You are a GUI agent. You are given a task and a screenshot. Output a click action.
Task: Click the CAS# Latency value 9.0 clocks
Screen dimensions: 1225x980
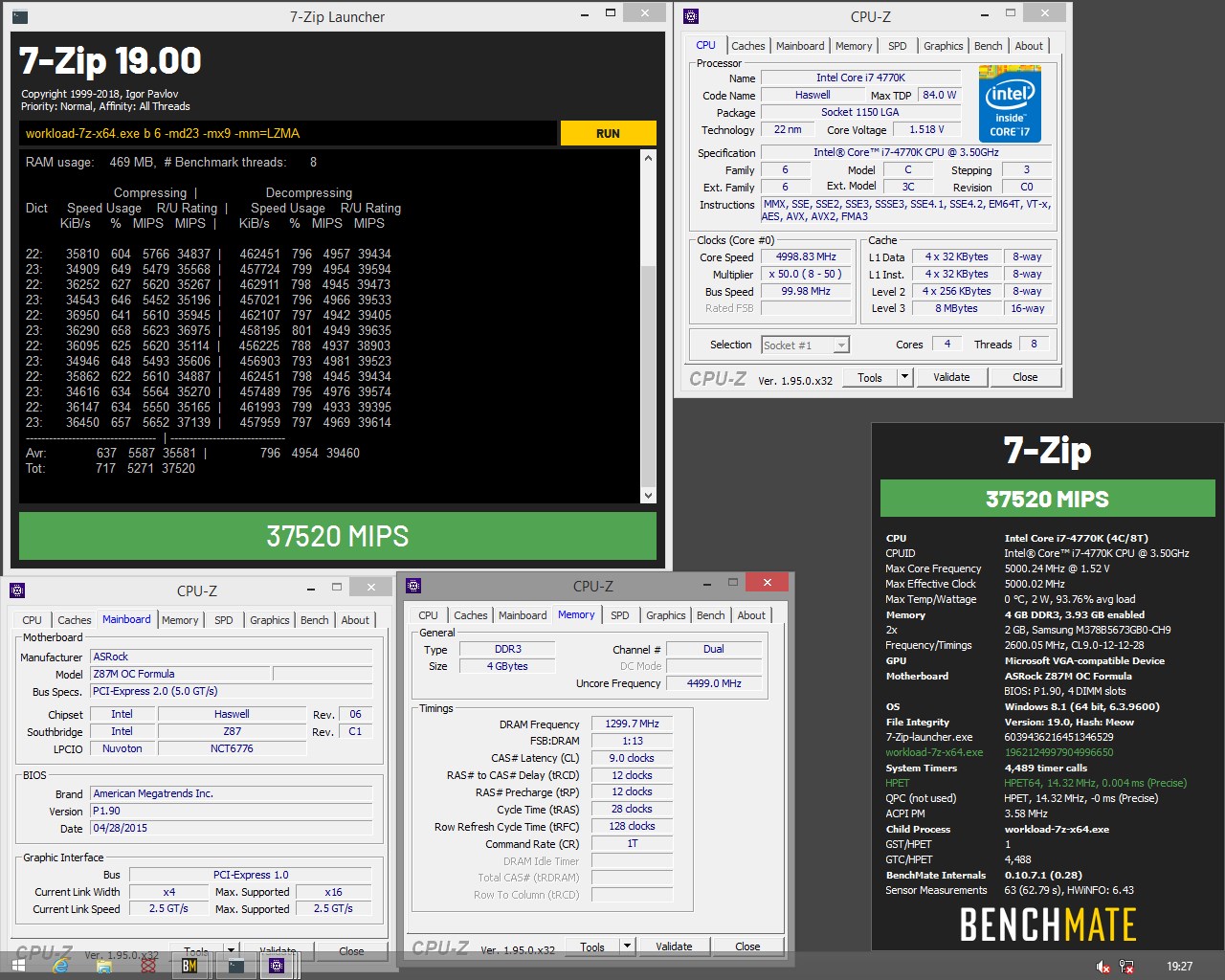click(x=632, y=758)
